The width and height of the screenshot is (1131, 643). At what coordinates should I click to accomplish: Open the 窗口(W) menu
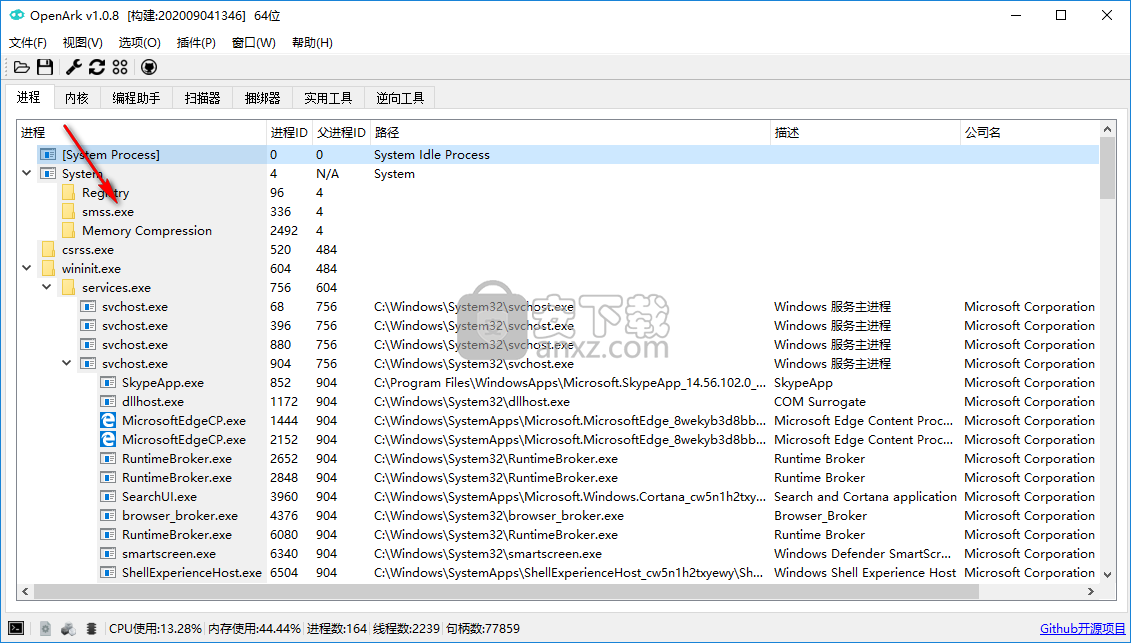point(254,43)
